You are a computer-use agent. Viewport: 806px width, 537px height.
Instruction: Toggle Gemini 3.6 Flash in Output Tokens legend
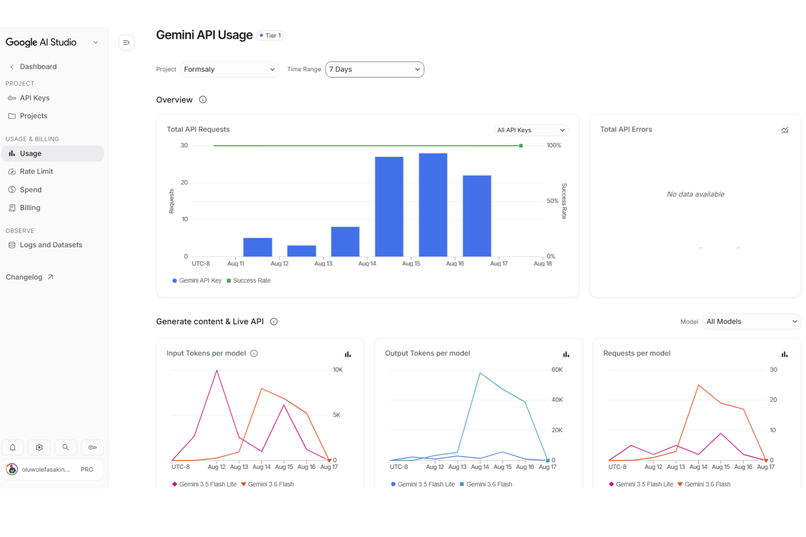486,484
